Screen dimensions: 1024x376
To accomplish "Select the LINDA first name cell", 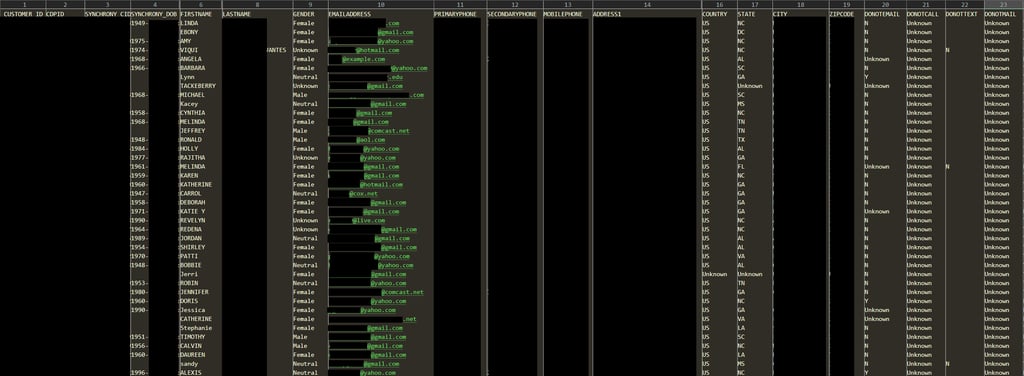I will coord(189,23).
